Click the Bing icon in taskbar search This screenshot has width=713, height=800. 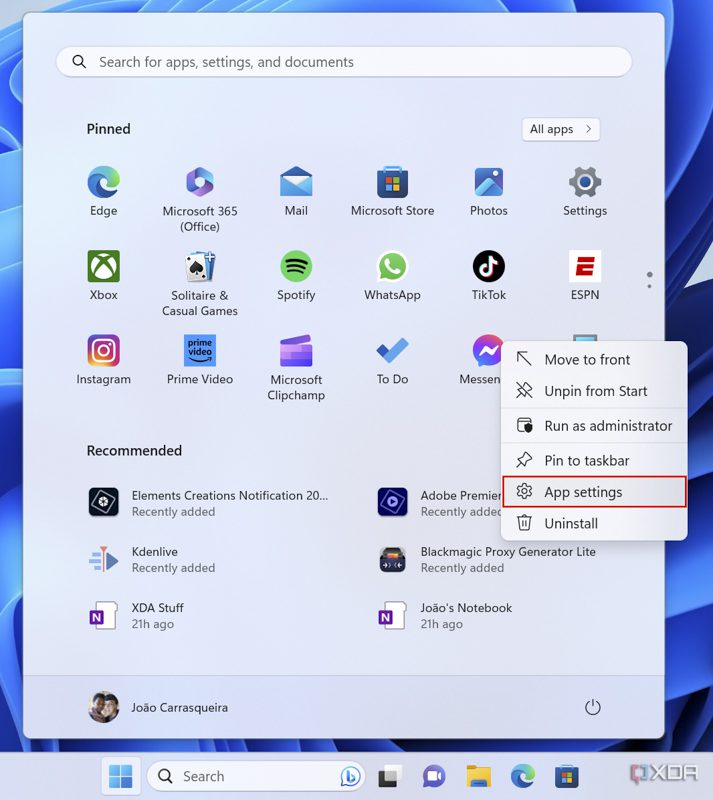(x=350, y=776)
